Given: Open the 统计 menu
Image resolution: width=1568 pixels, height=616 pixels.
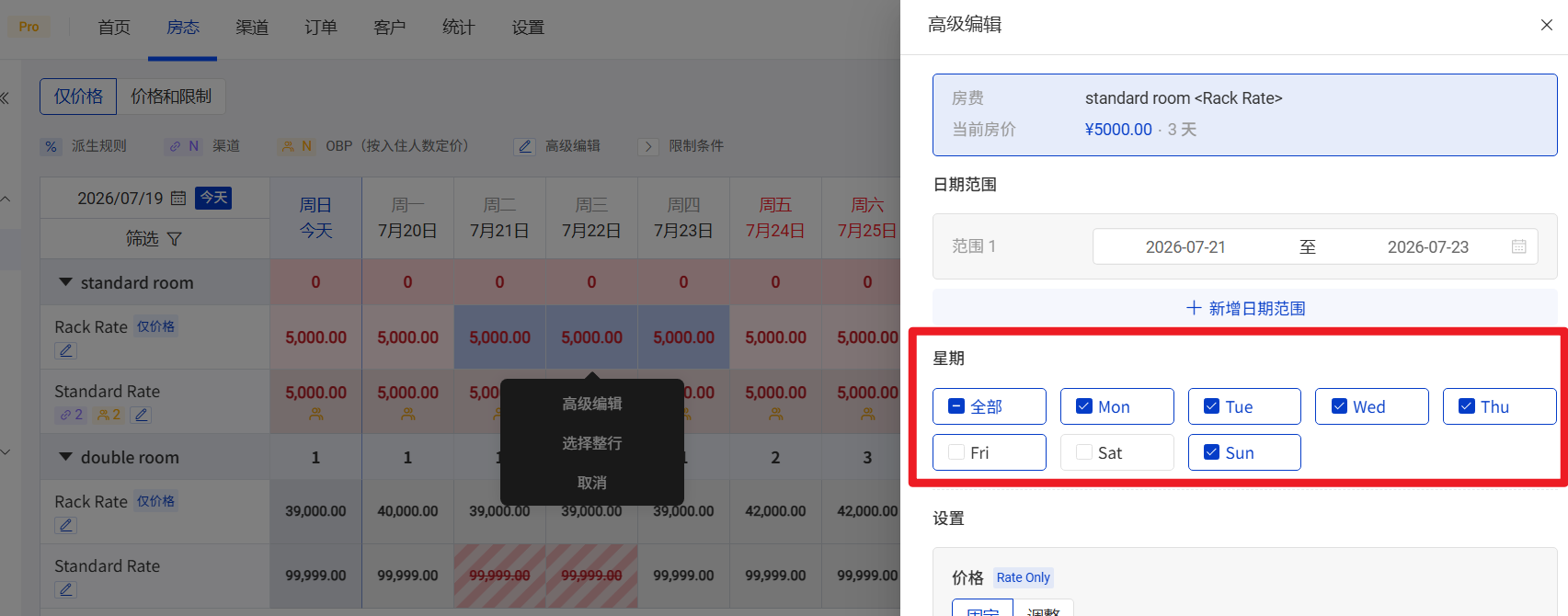Looking at the screenshot, I should [459, 28].
